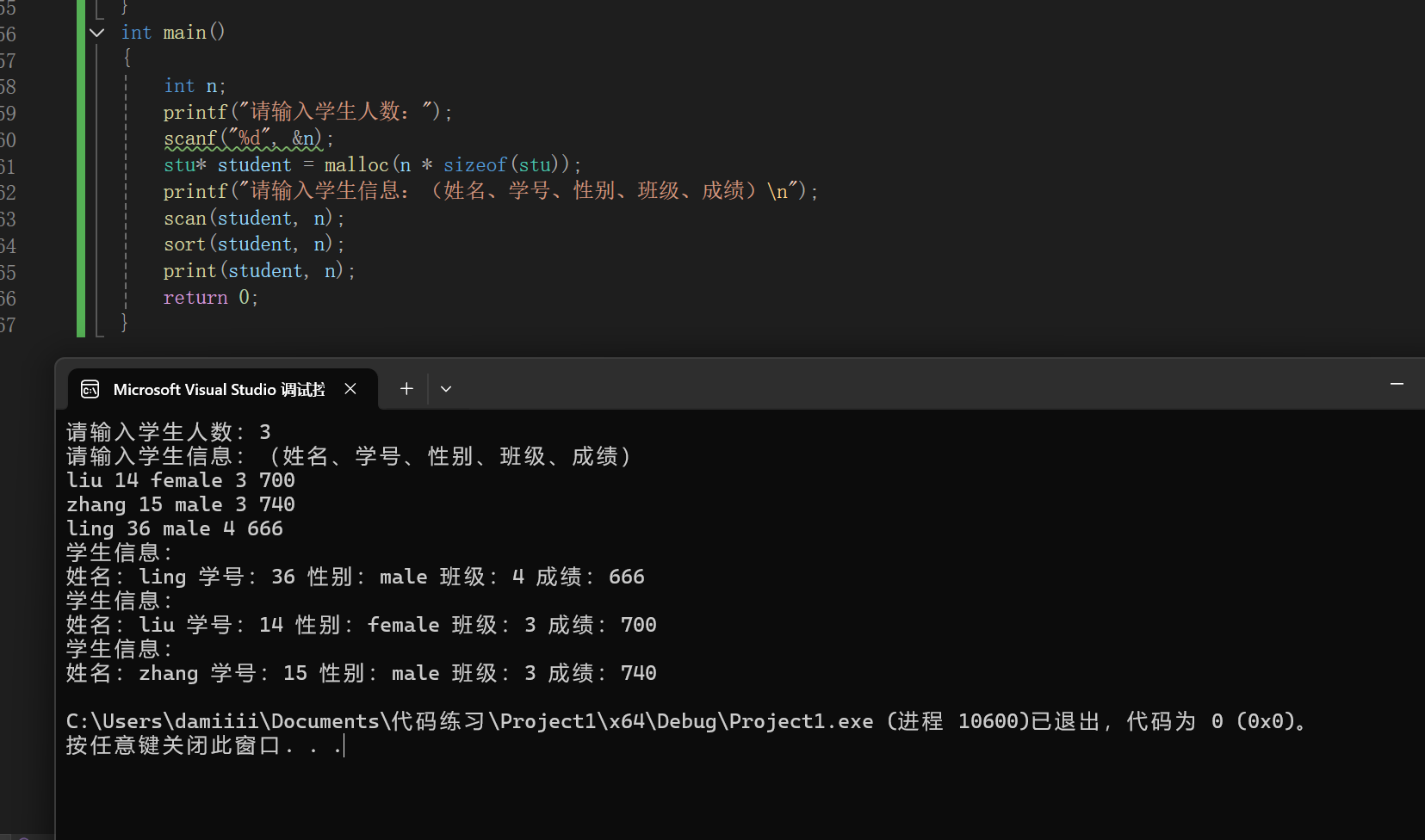1425x840 pixels.
Task: Click the Project1.exe path line in console
Action: [x=687, y=721]
